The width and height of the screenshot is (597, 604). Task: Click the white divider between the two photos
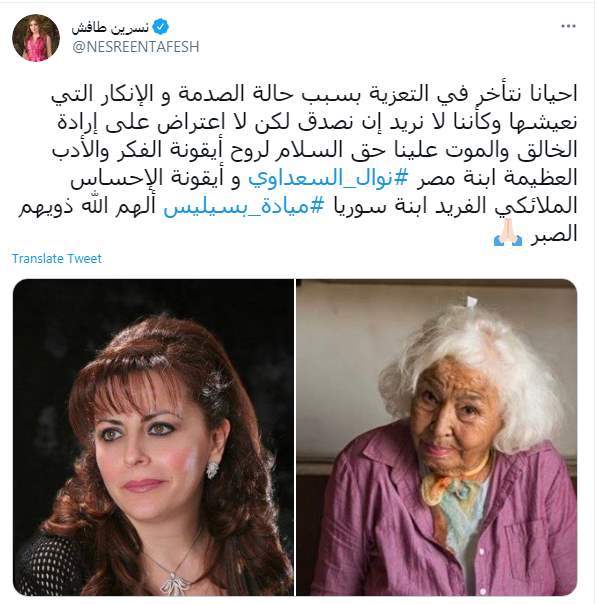pyautogui.click(x=295, y=437)
